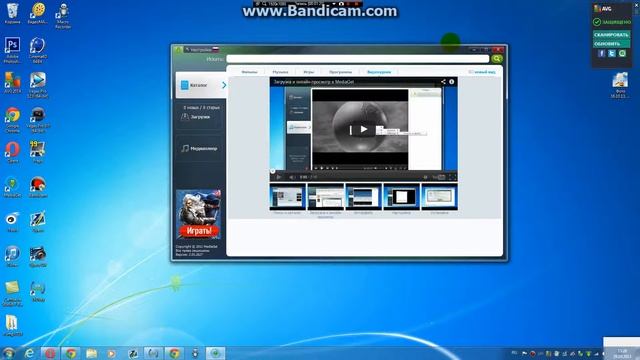Click the Russian flag language selector
Image resolution: width=640 pixels, height=360 pixels.
(216, 49)
